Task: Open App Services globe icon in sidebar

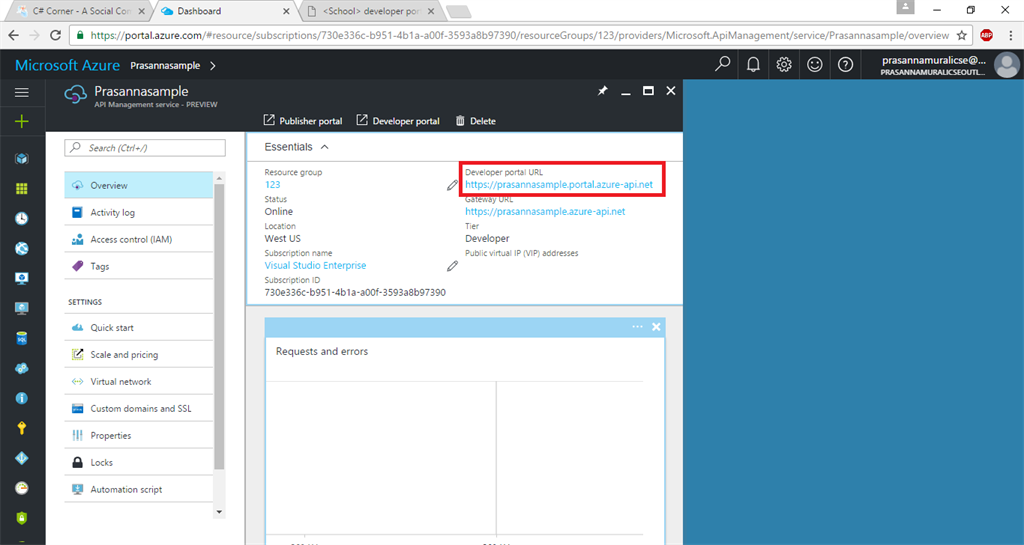Action: 22,249
